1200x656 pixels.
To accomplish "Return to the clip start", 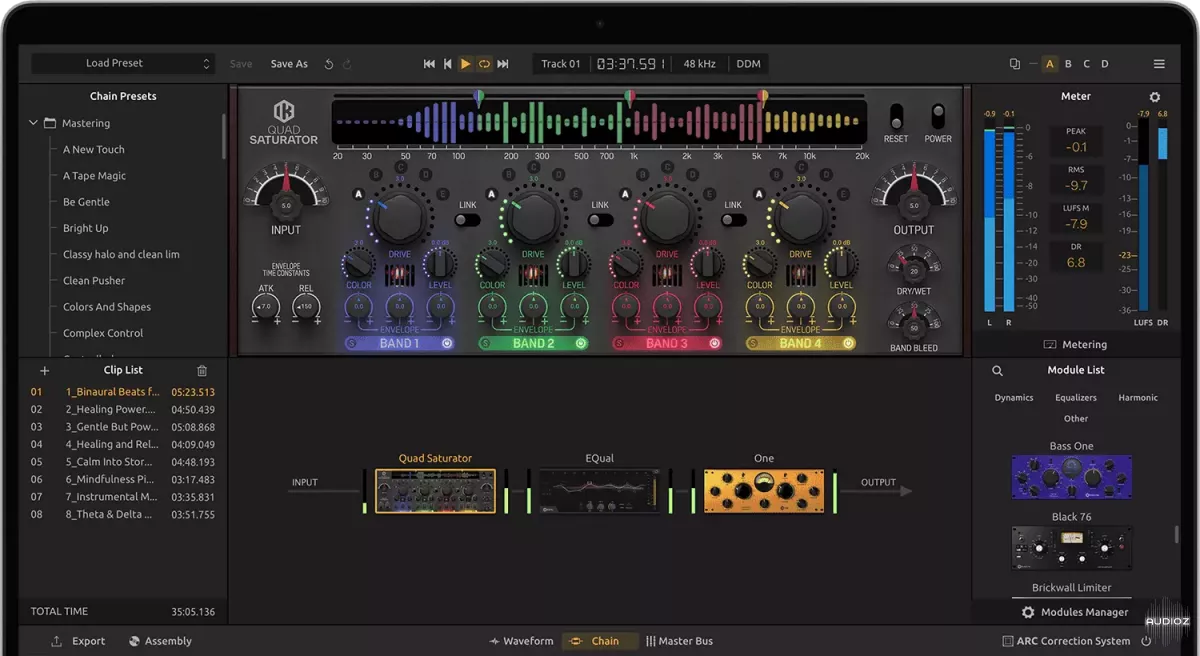I will click(x=448, y=64).
